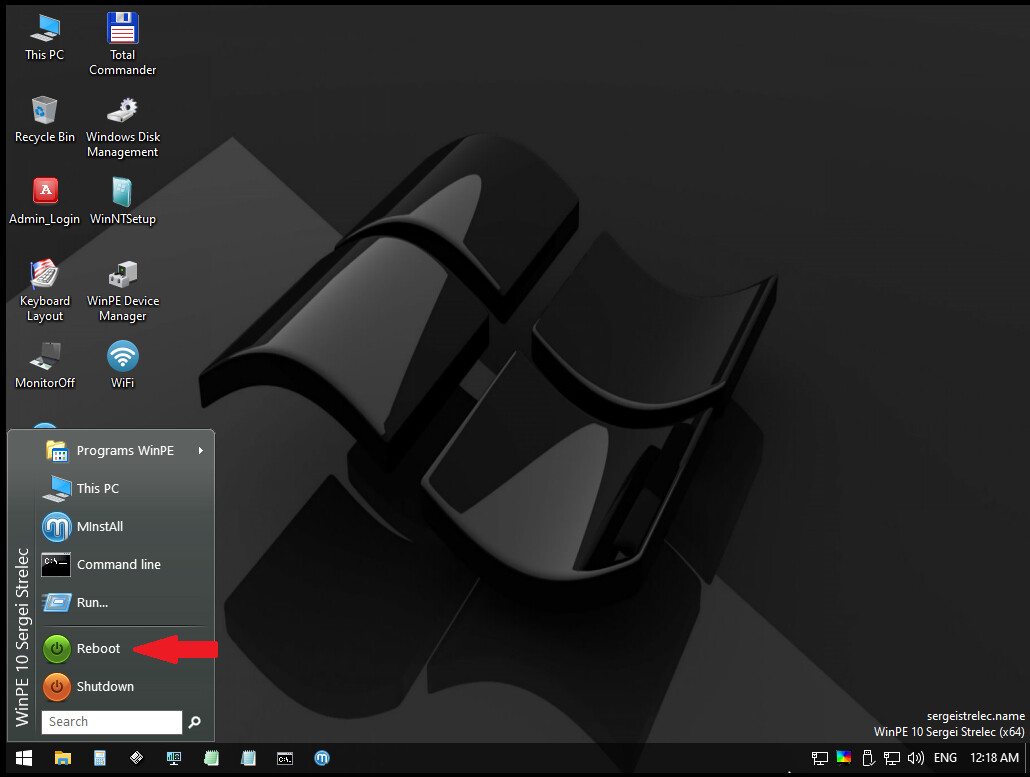Click the magnifier search icon in Start menu
Image resolution: width=1030 pixels, height=777 pixels.
tap(194, 722)
